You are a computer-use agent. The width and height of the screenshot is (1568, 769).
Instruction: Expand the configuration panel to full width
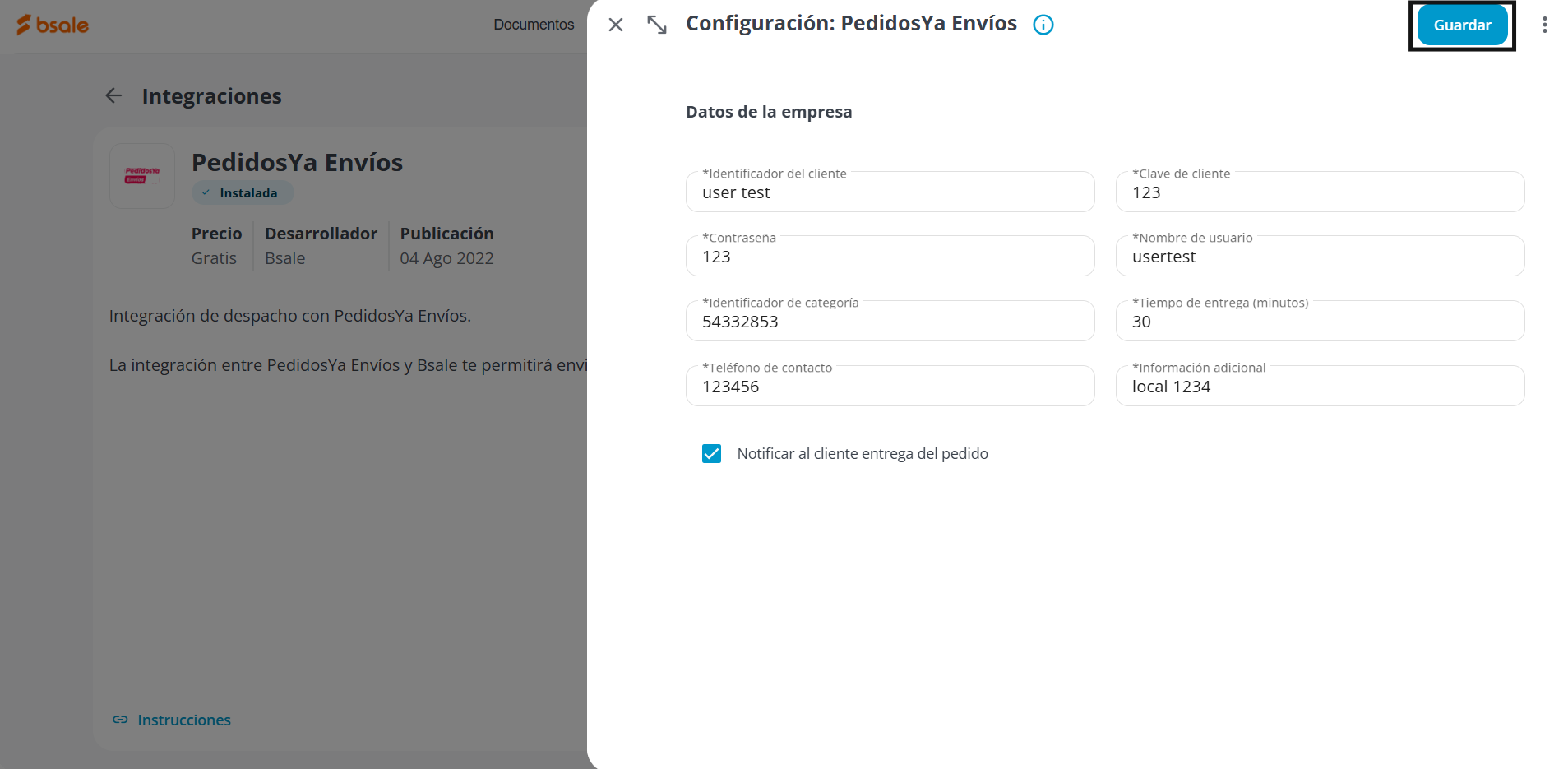[656, 25]
